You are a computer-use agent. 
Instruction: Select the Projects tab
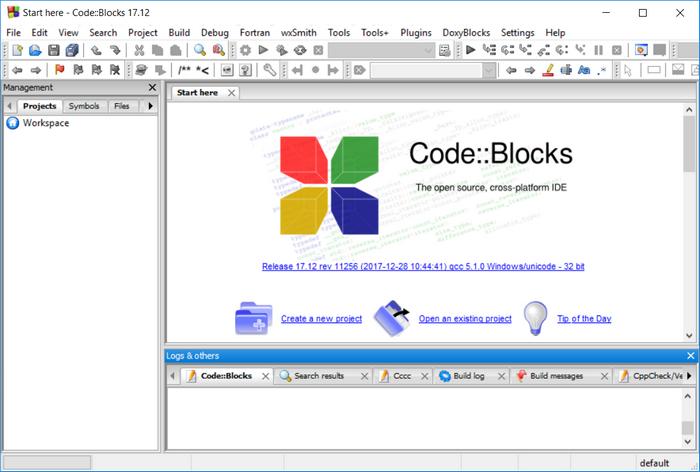pos(39,106)
